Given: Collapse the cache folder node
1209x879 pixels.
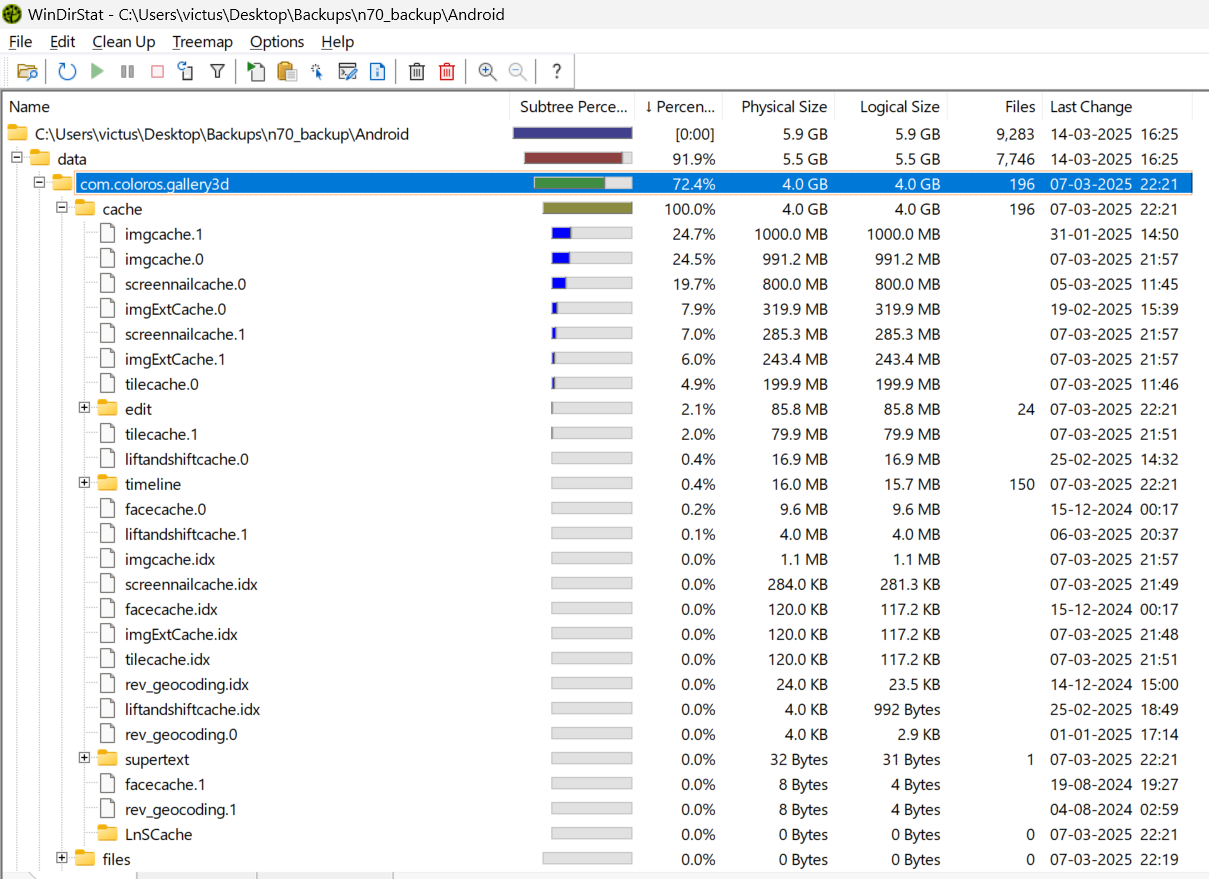Looking at the screenshot, I should click(62, 208).
